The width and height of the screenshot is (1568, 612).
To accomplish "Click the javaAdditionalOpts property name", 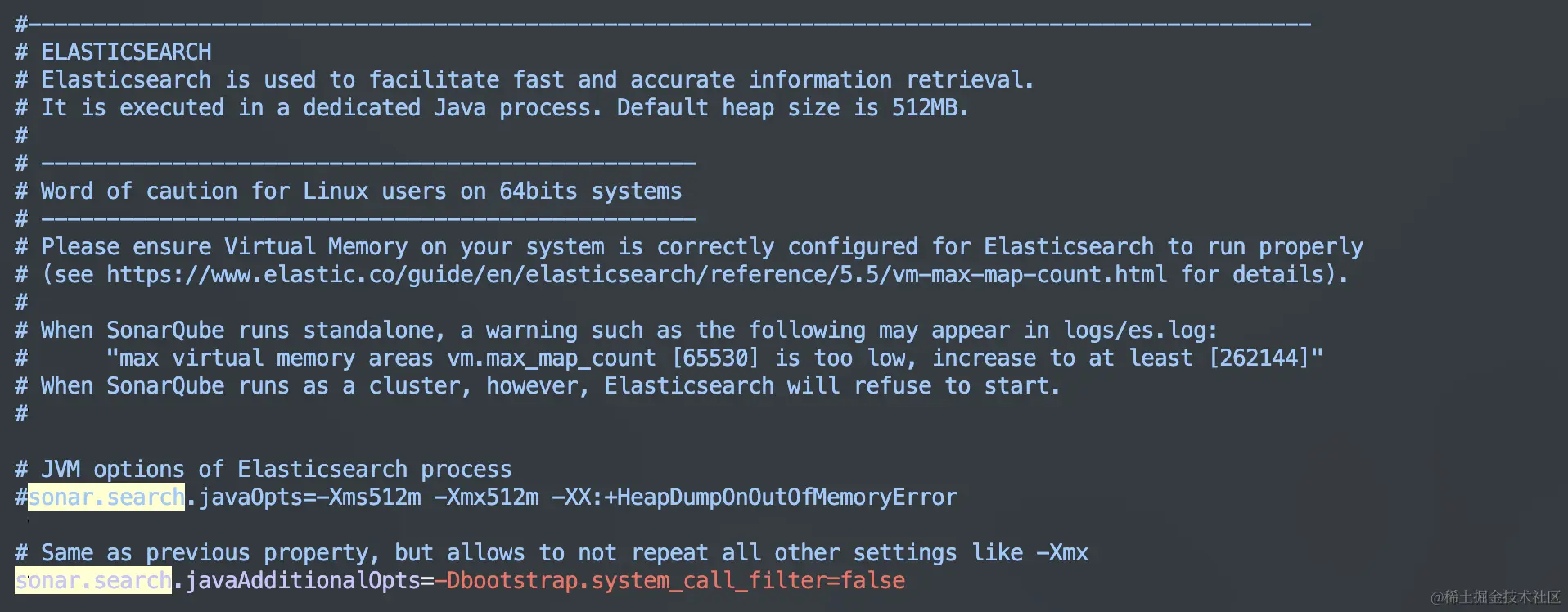I will [x=303, y=580].
